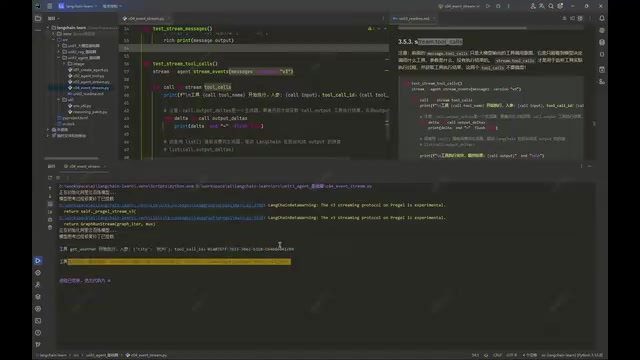Click the Debug bug icon in toolbar

pyautogui.click(x=498, y=6)
